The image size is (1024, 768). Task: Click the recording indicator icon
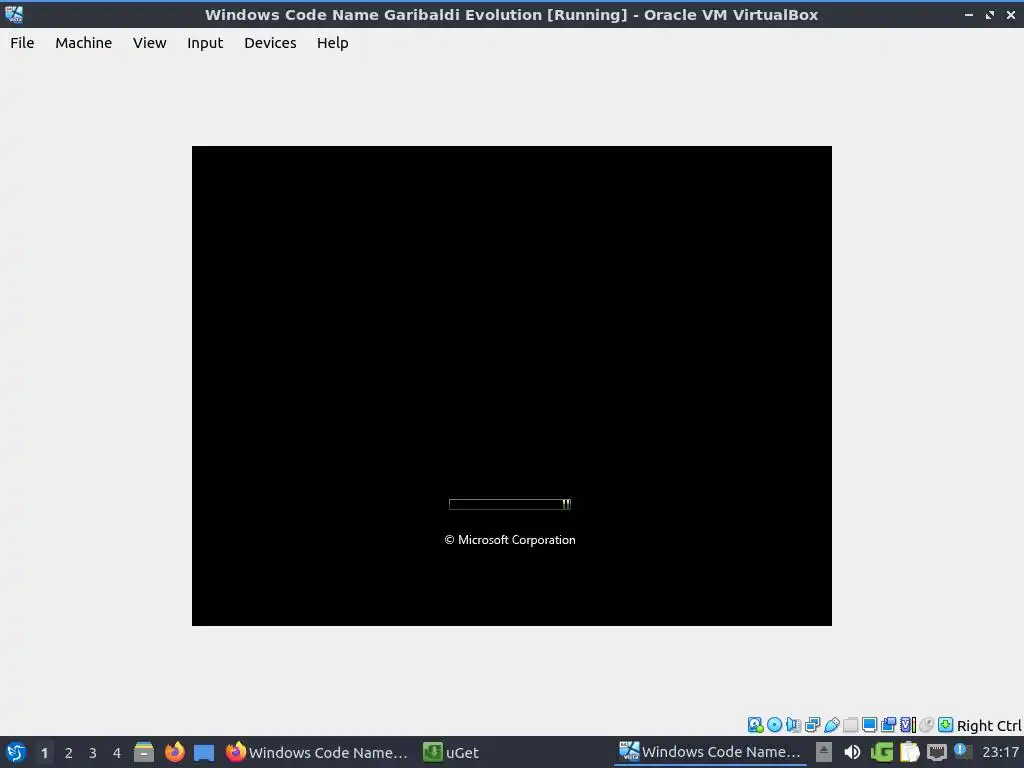888,725
